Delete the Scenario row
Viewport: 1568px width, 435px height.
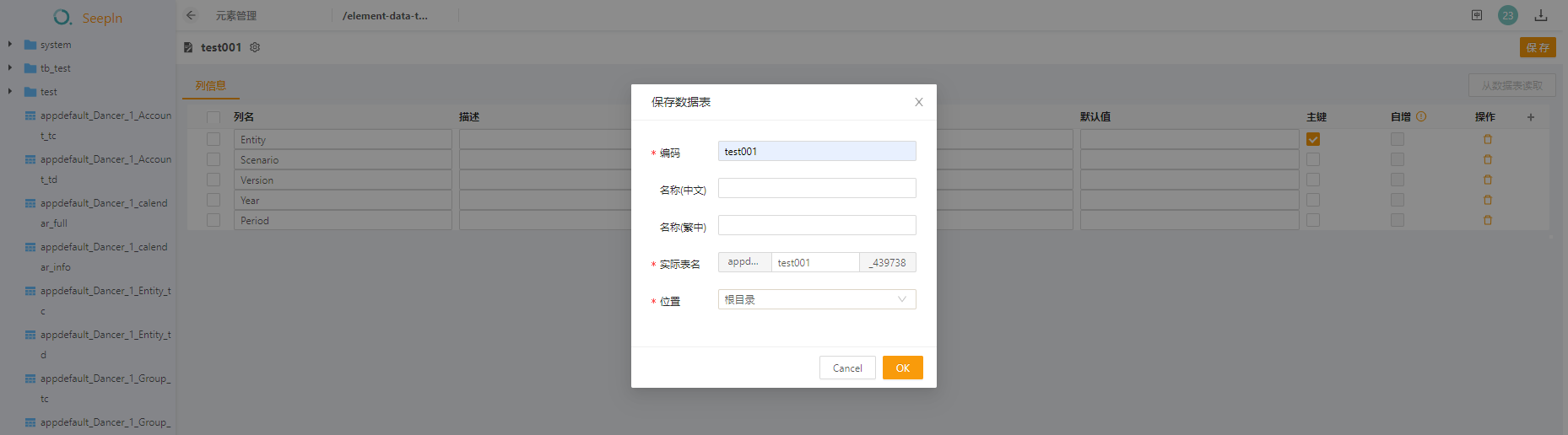point(1488,159)
